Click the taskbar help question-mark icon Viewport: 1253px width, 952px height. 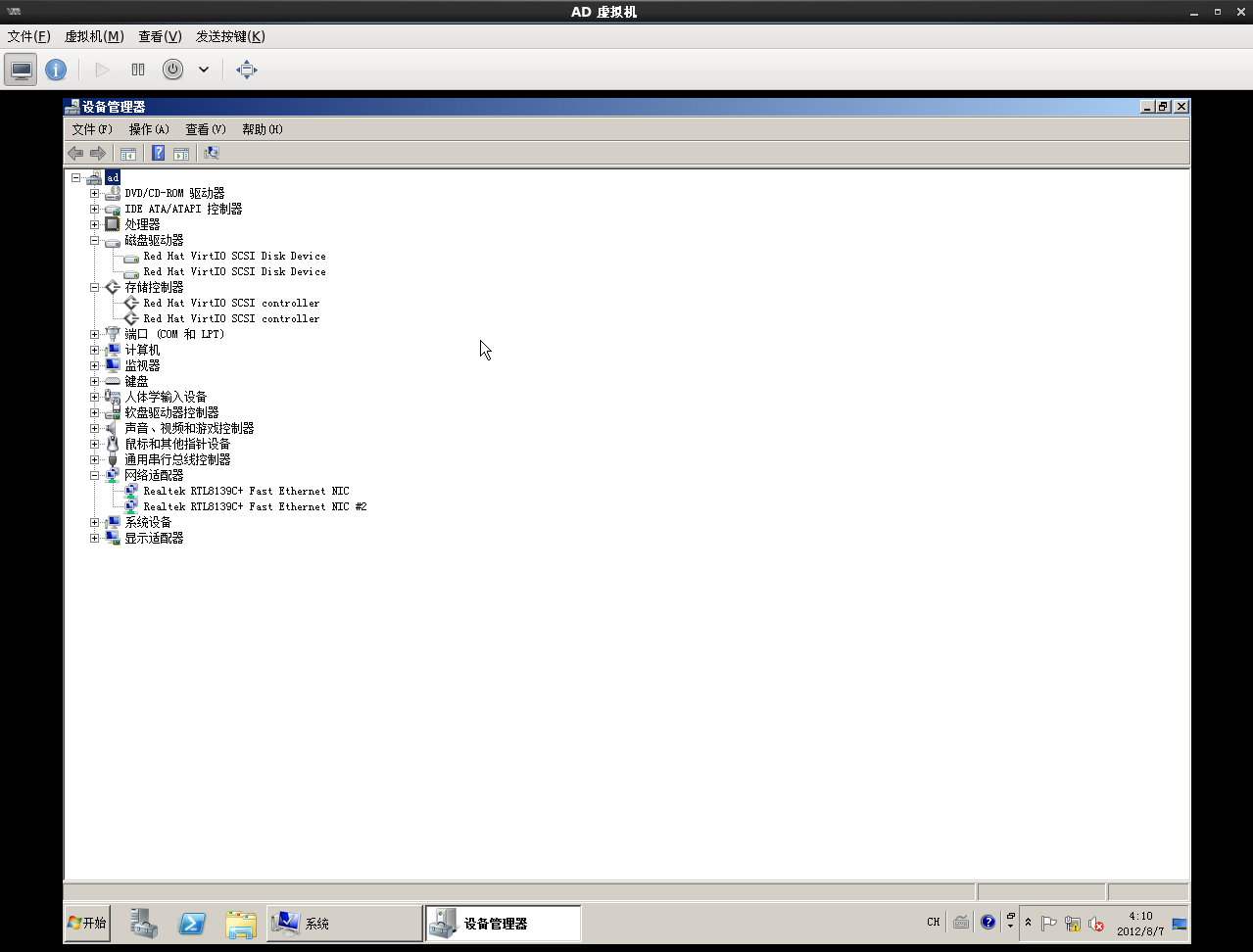(x=988, y=922)
